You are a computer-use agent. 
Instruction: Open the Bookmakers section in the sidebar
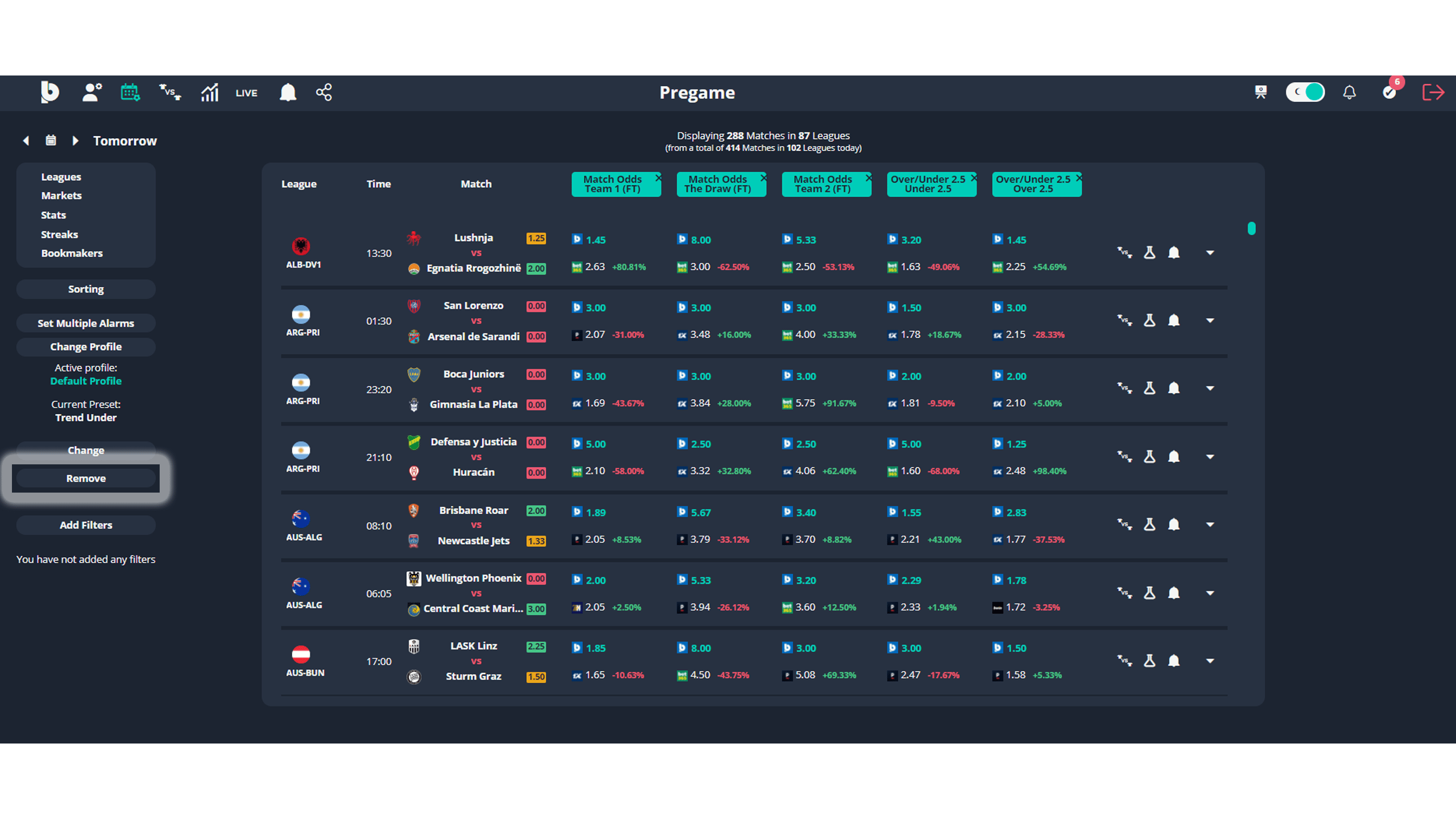click(x=72, y=253)
